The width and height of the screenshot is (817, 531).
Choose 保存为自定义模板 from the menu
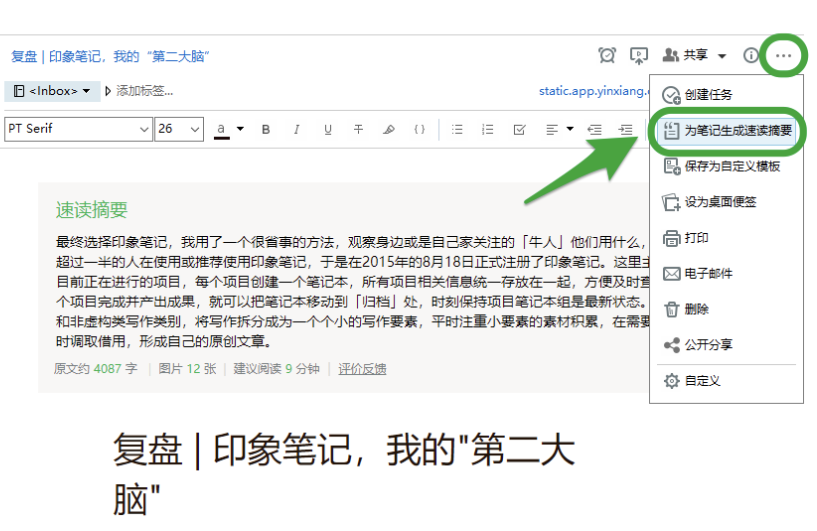[x=726, y=166]
